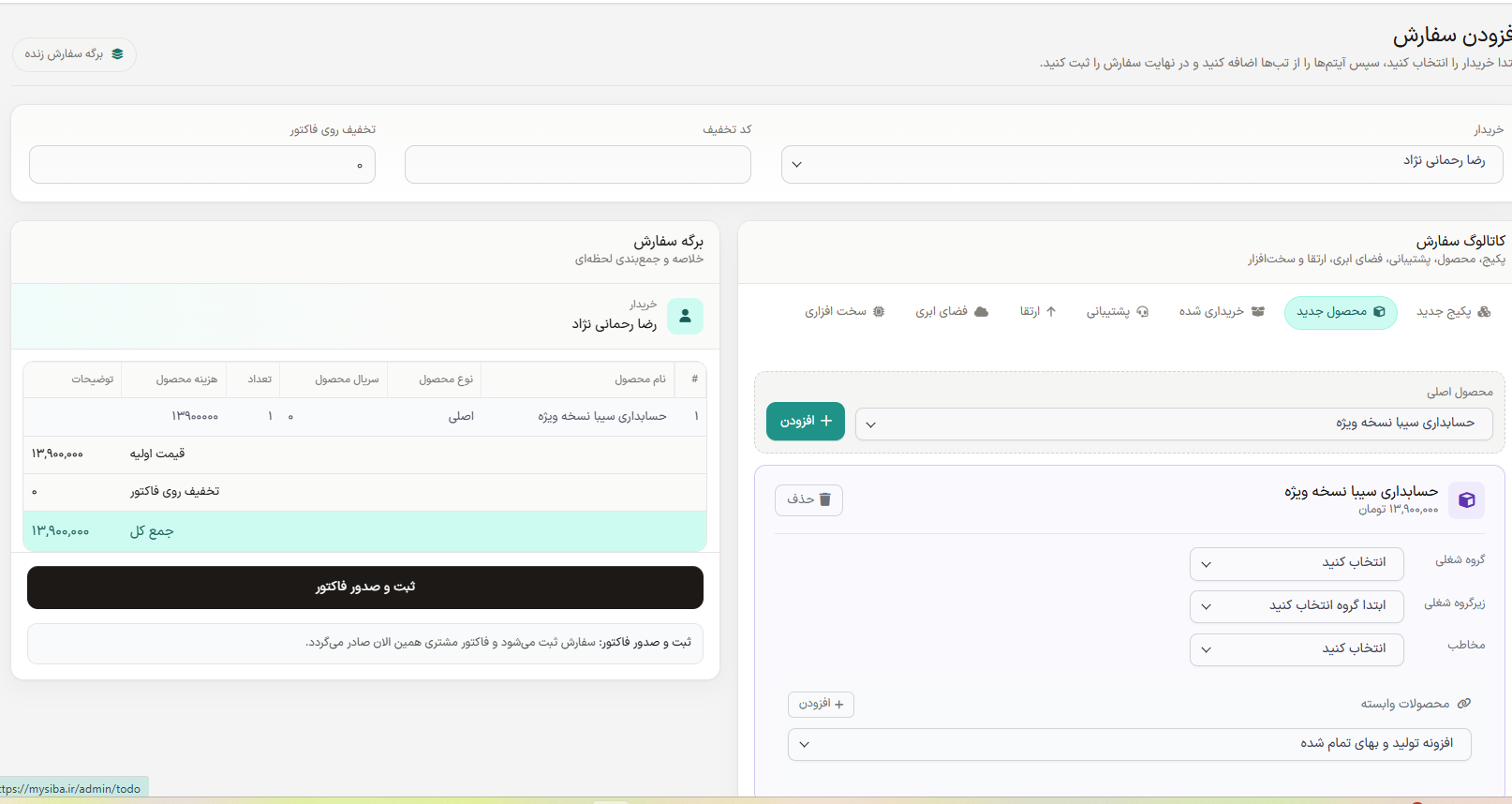Screen dimensions: 1512x804
Task: Open the سخت افزاری tab
Action: point(844,312)
